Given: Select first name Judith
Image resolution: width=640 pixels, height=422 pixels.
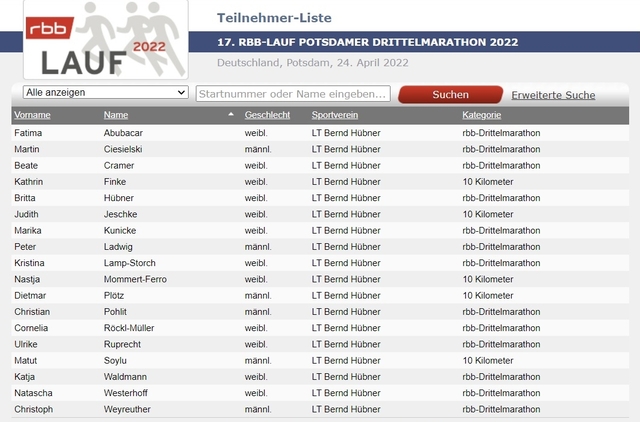Looking at the screenshot, I should click(27, 214).
